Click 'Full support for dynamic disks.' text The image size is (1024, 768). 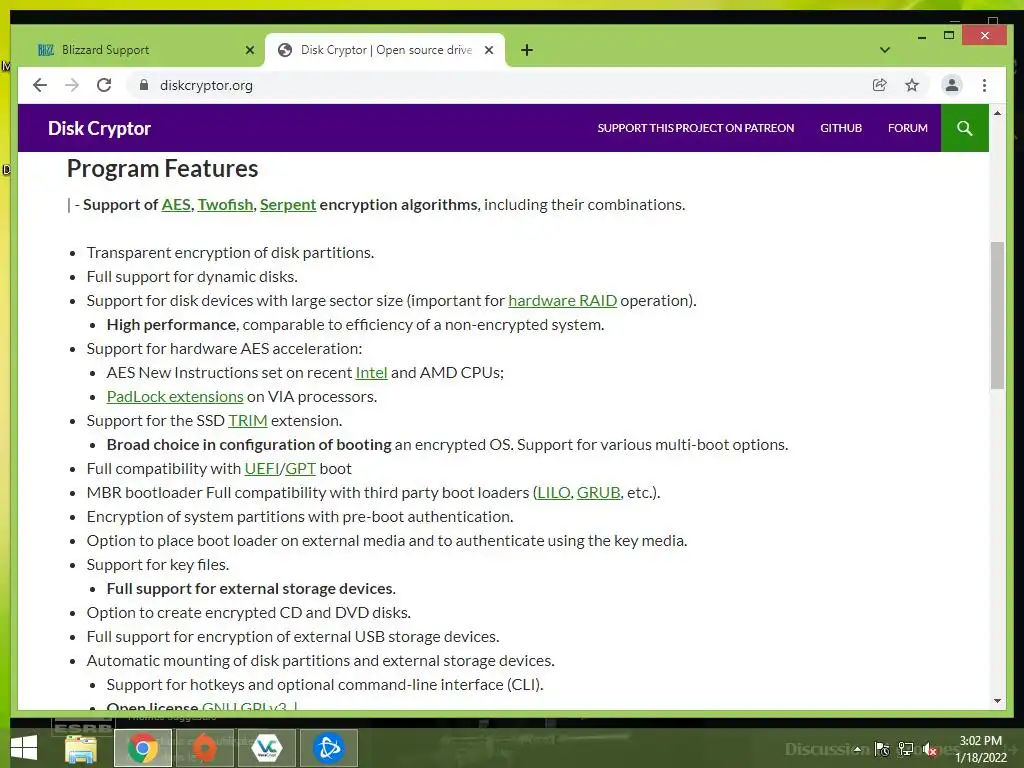click(x=192, y=277)
